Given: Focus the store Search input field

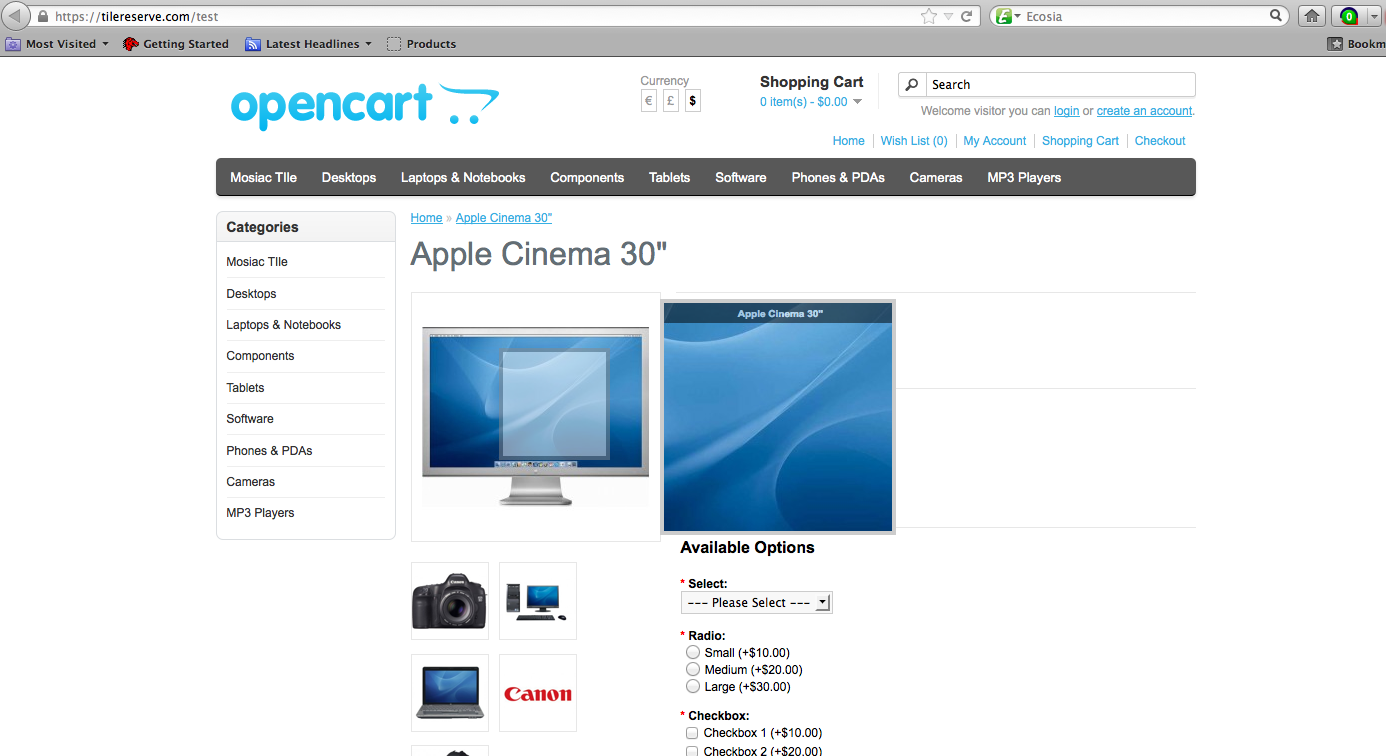Looking at the screenshot, I should (1060, 85).
